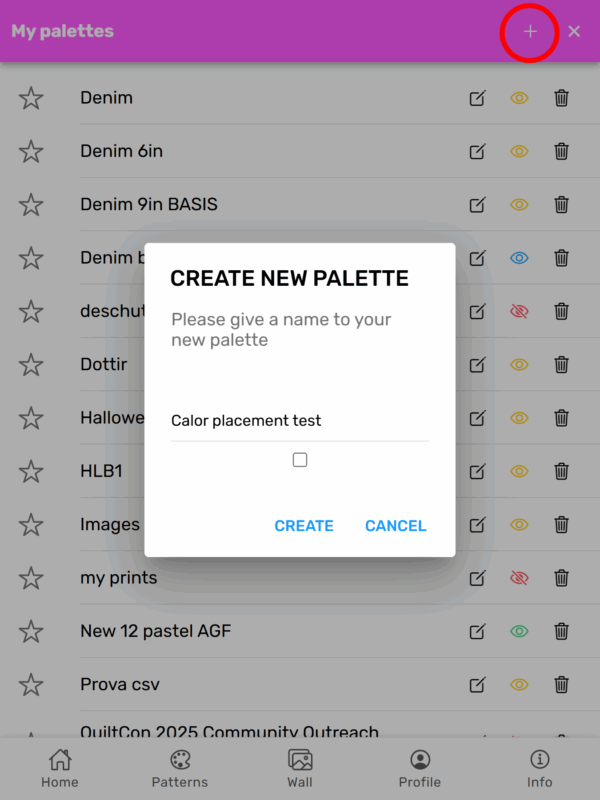Tick the checkbox in the dialog
The height and width of the screenshot is (800, 600).
pyautogui.click(x=300, y=460)
